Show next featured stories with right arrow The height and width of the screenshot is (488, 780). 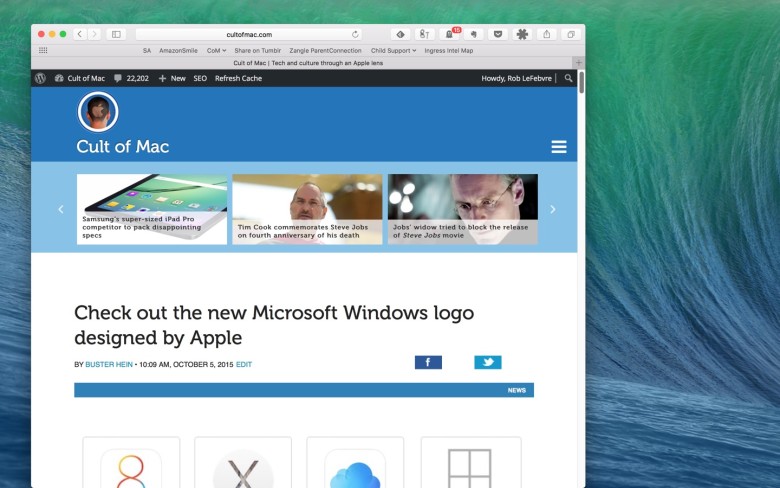tap(553, 209)
